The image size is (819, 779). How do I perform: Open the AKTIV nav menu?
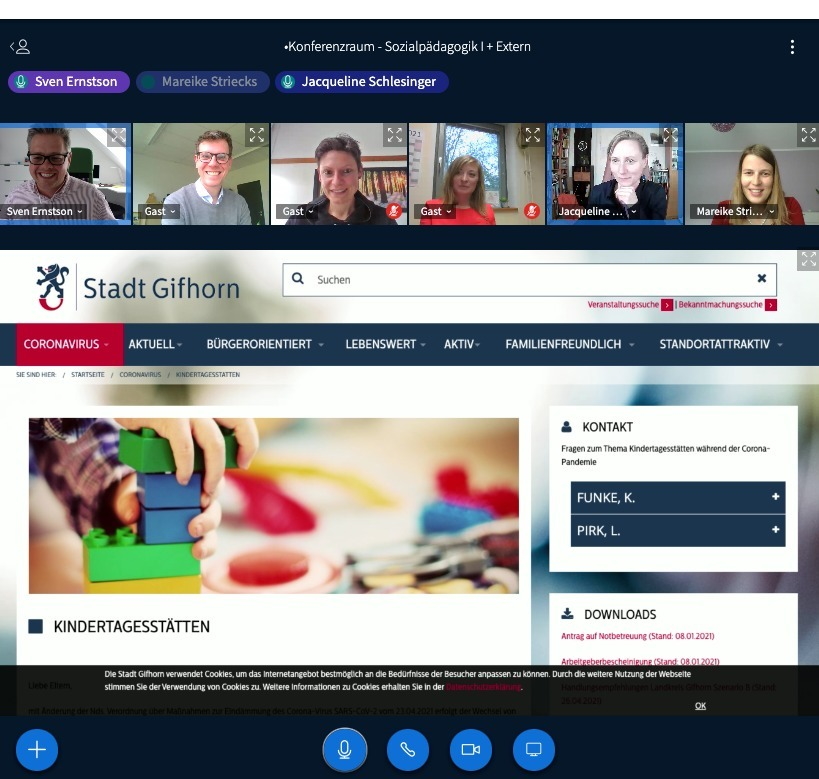(x=462, y=344)
